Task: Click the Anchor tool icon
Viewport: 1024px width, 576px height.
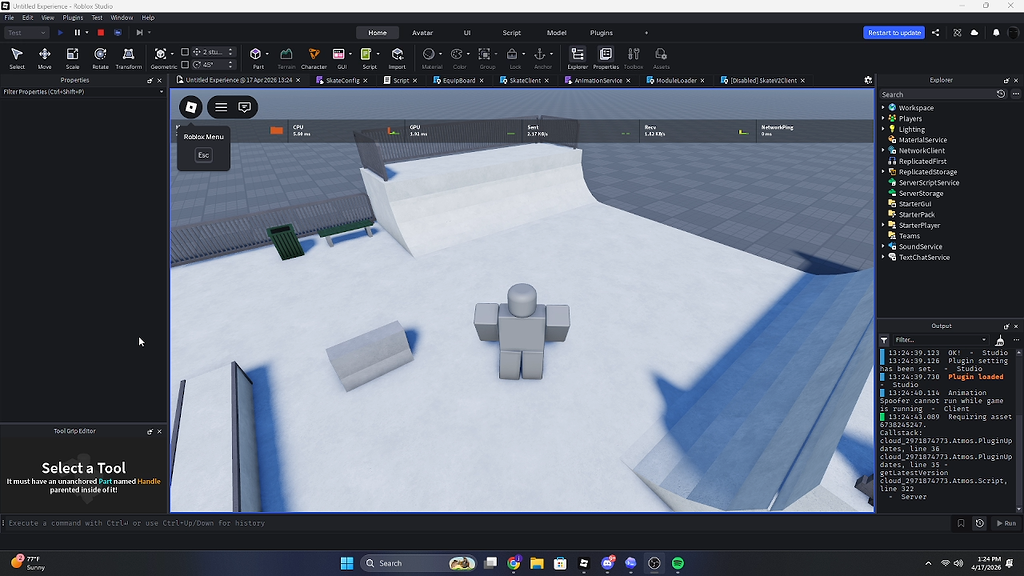Action: click(x=539, y=54)
